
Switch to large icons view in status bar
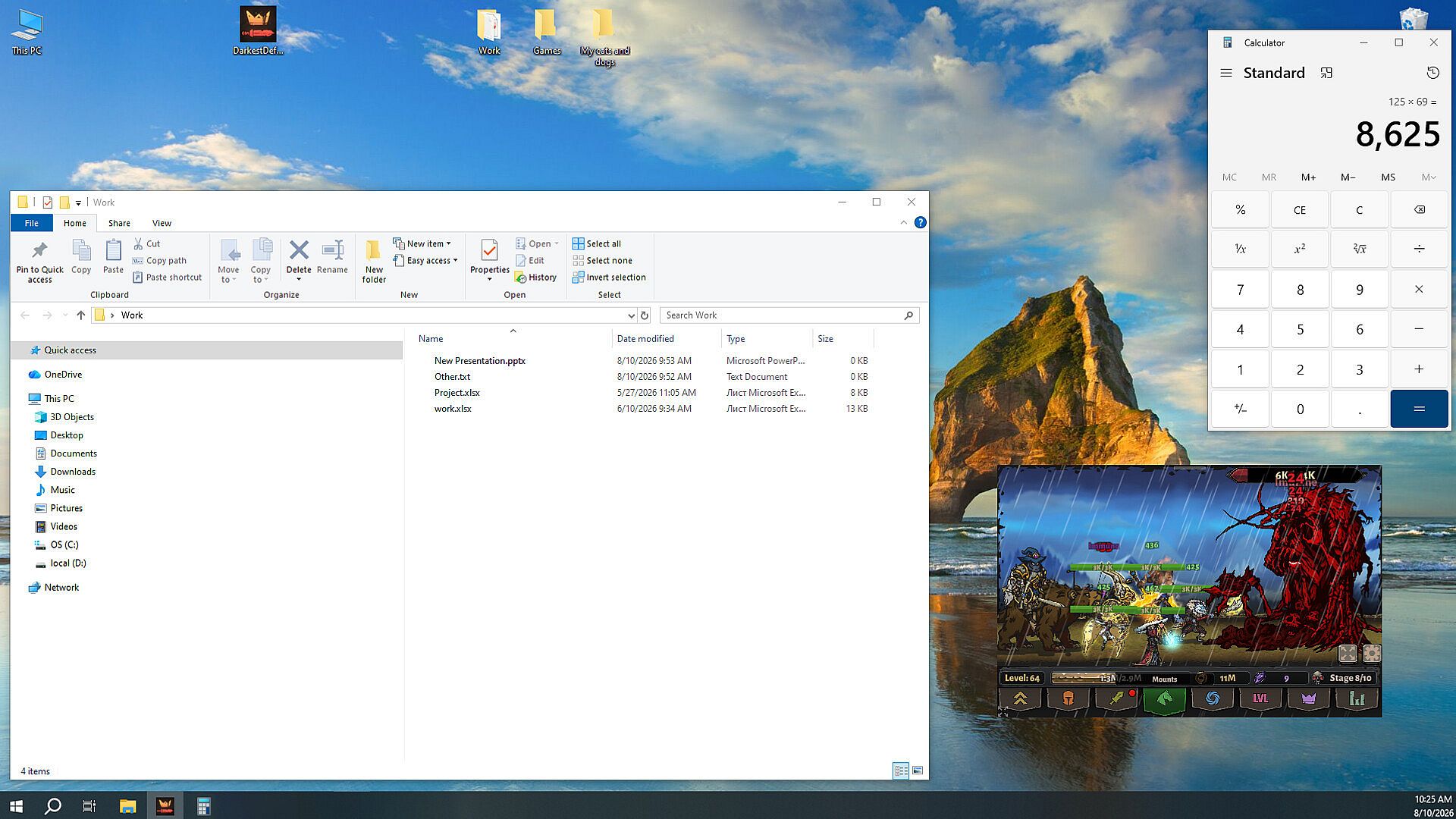click(918, 770)
